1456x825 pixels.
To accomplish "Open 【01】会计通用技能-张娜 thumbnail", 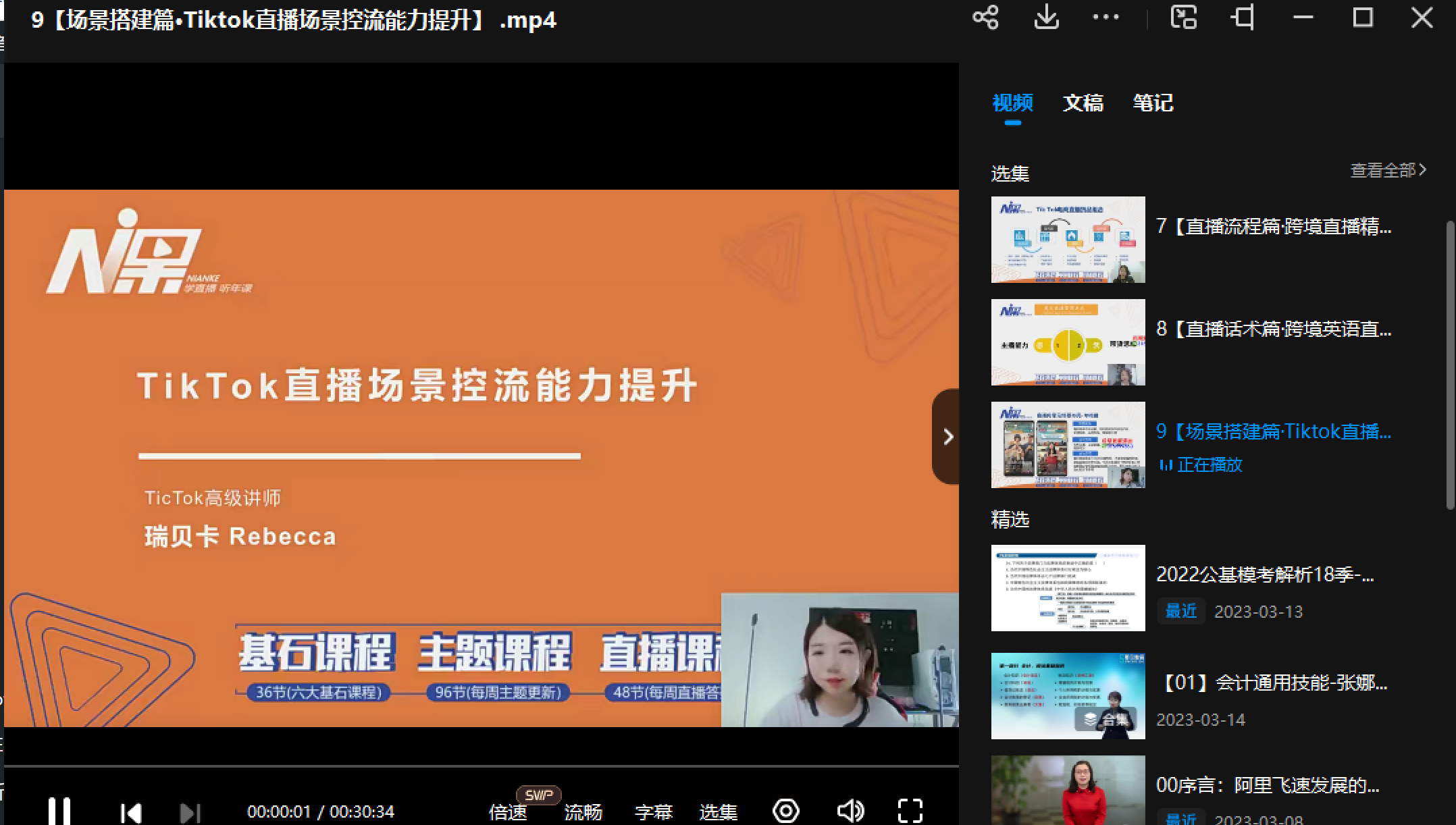I will [x=1068, y=696].
